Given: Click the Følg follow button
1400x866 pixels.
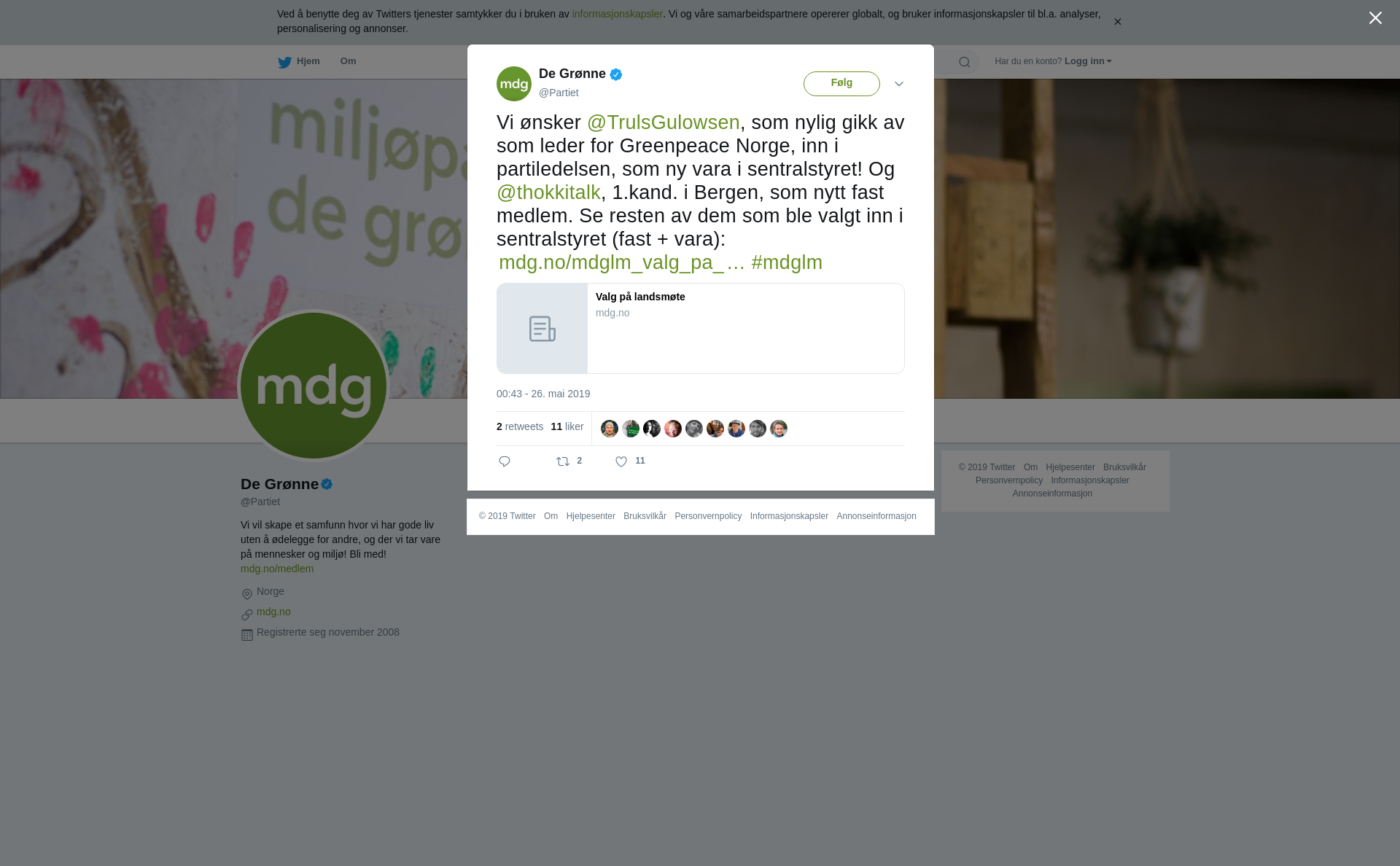Looking at the screenshot, I should point(841,84).
